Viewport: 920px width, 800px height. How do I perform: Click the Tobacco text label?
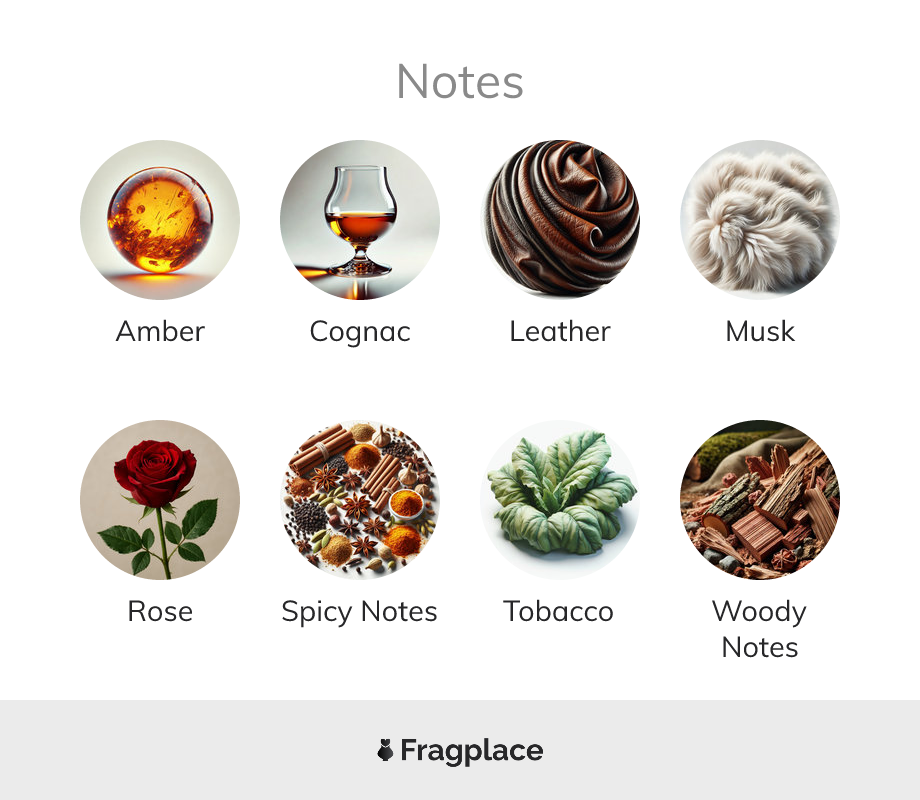(559, 611)
